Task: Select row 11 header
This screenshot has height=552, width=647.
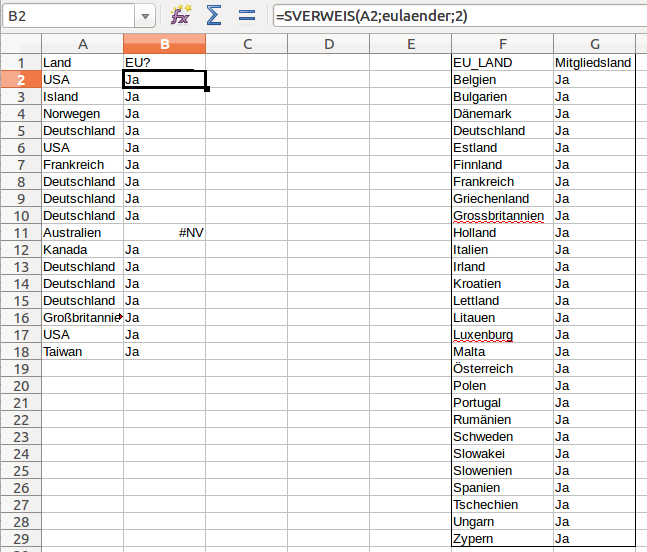Action: 21,233
